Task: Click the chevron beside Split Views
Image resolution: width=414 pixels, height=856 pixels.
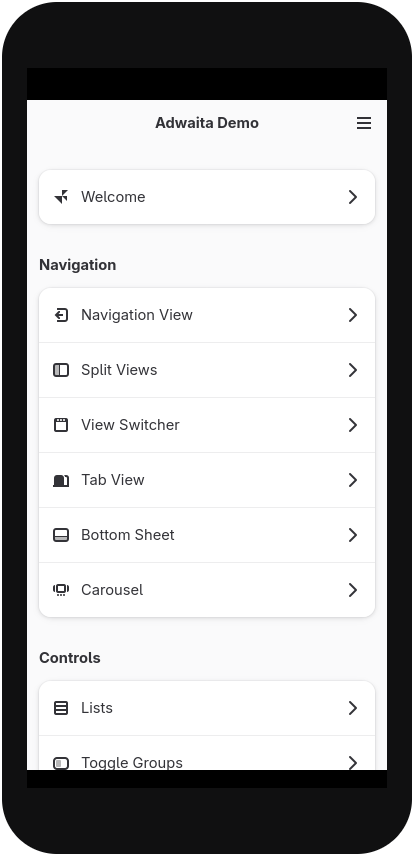Action: coord(353,370)
